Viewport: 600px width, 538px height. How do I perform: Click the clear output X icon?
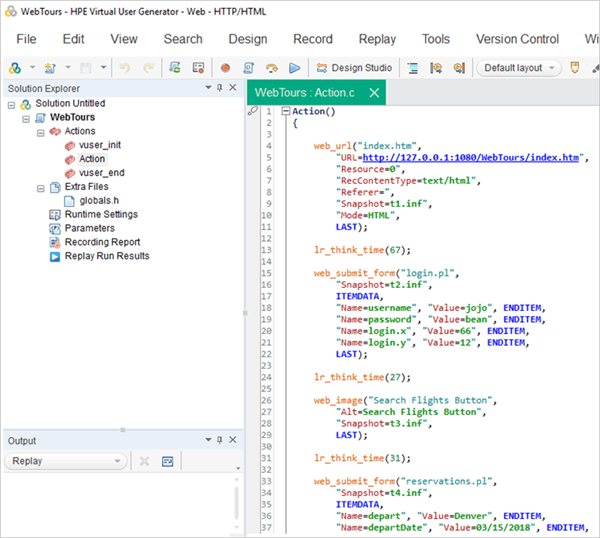[x=144, y=461]
